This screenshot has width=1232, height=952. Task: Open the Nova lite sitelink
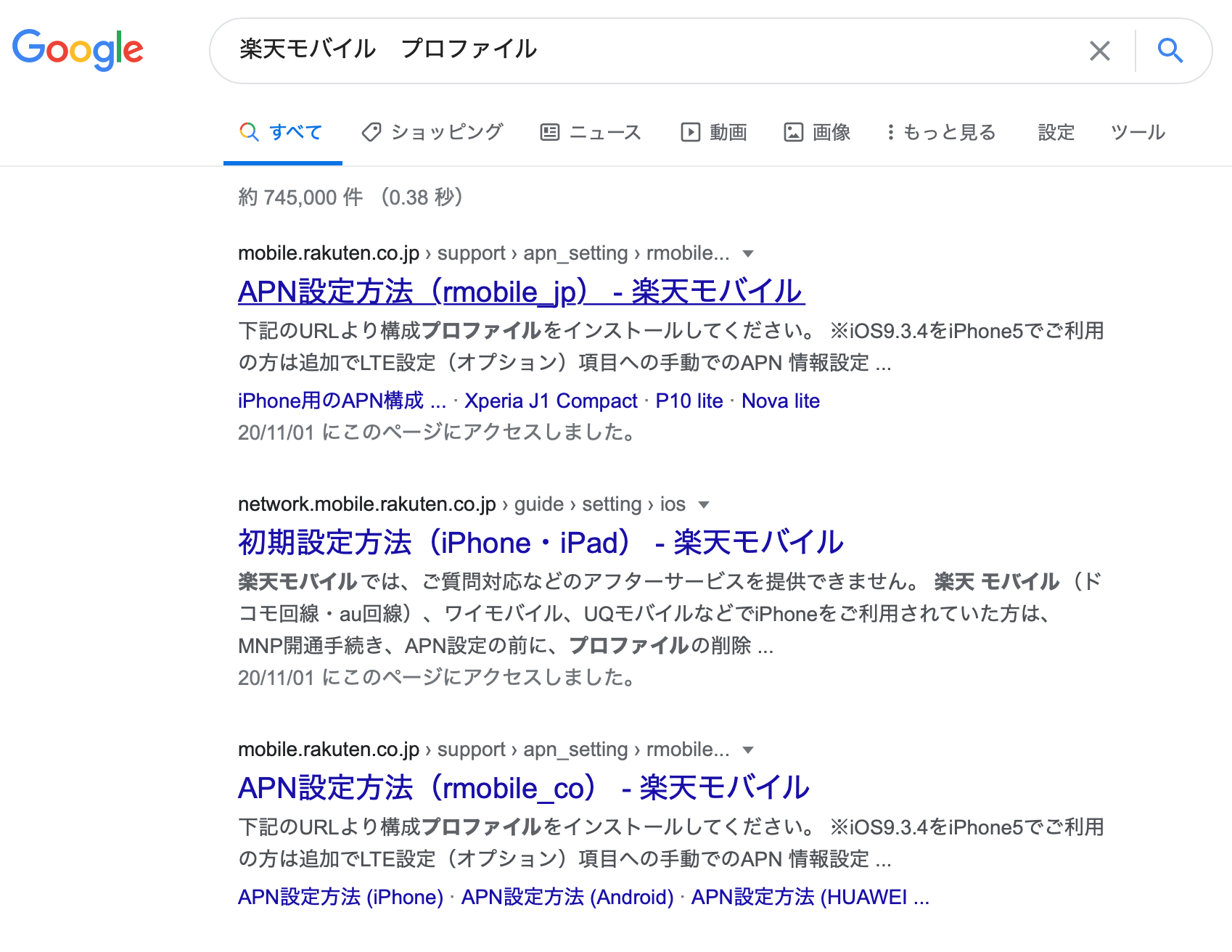pos(781,401)
